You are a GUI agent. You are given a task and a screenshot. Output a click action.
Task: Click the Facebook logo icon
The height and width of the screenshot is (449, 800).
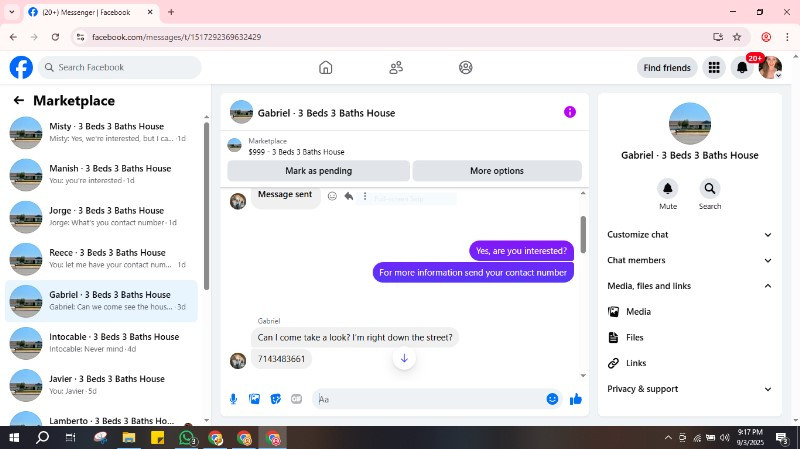[21, 67]
